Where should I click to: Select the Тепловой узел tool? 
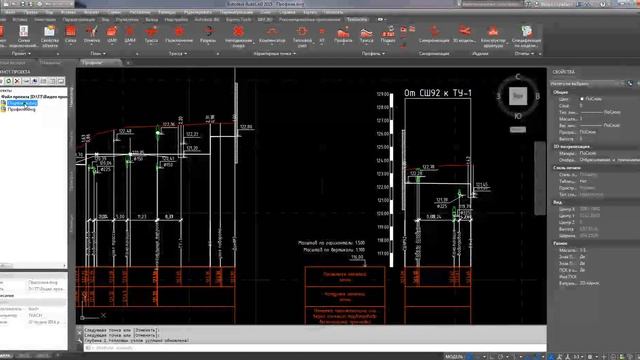pyautogui.click(x=302, y=36)
